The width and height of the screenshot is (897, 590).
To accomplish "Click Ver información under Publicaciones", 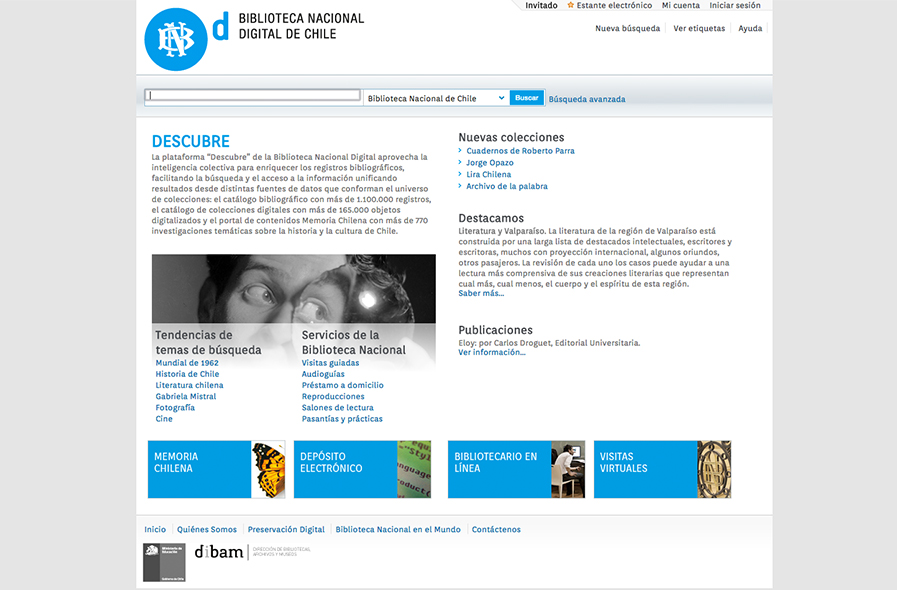I will coord(491,352).
